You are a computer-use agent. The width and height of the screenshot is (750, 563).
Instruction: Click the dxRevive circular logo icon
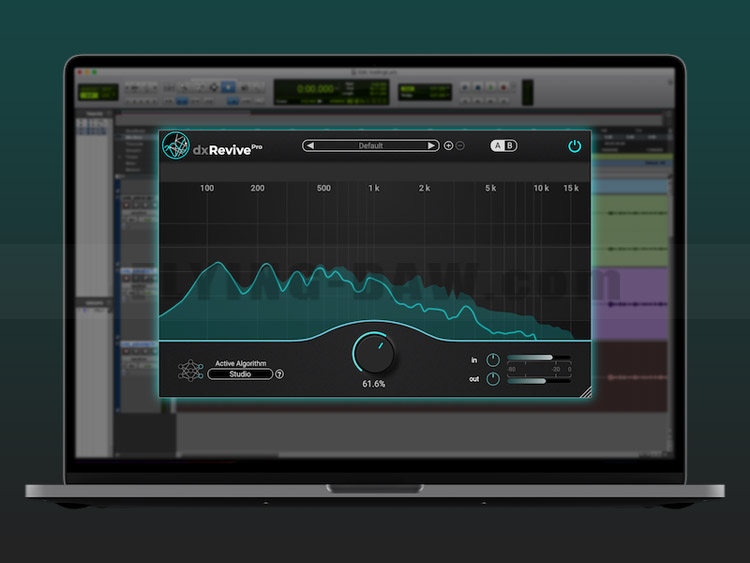point(176,145)
